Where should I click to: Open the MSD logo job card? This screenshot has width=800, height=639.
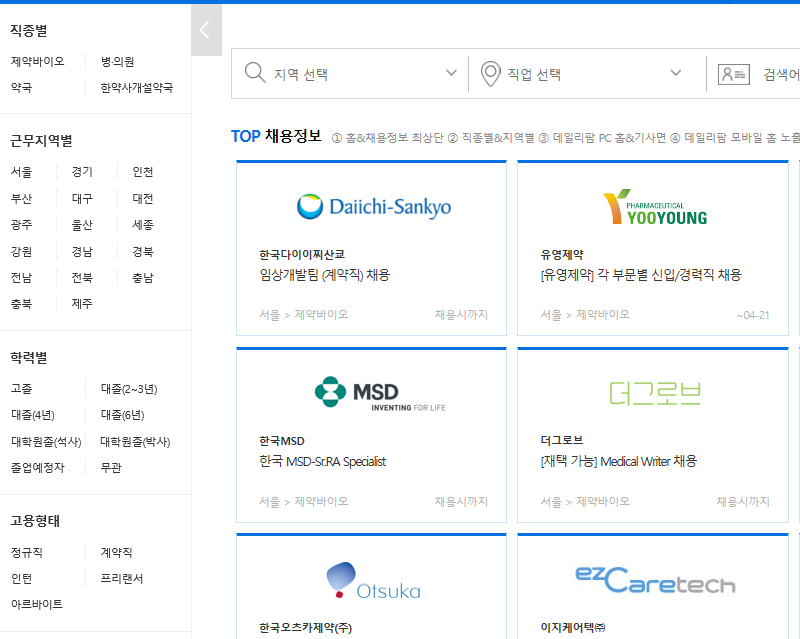tap(380, 393)
